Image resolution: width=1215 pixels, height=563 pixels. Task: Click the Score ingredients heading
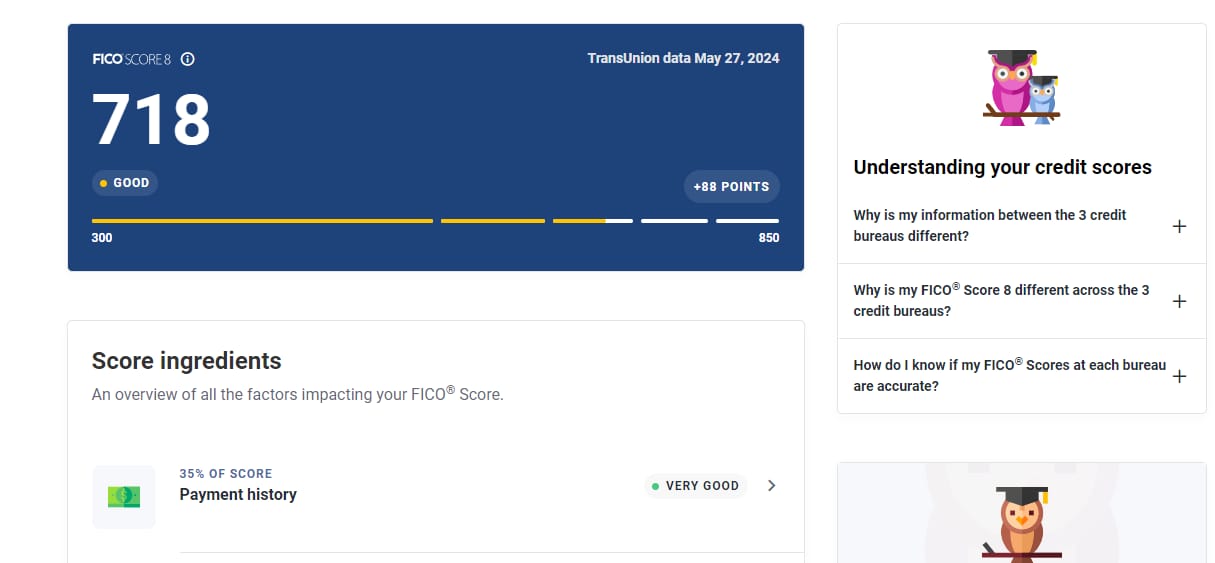(186, 360)
